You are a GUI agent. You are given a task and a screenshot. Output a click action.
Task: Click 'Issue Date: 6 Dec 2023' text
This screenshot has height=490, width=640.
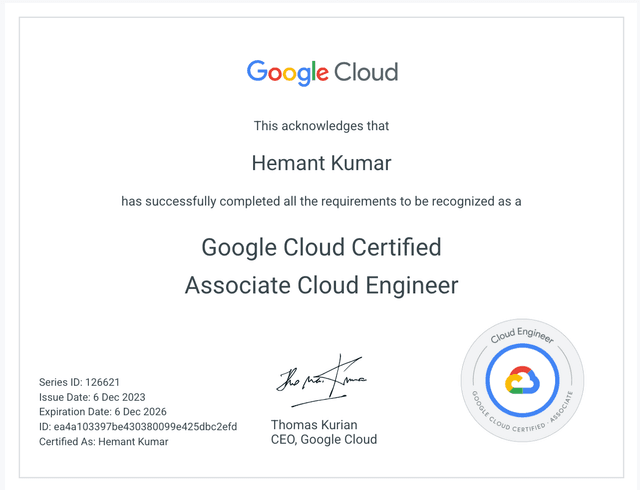click(92, 397)
